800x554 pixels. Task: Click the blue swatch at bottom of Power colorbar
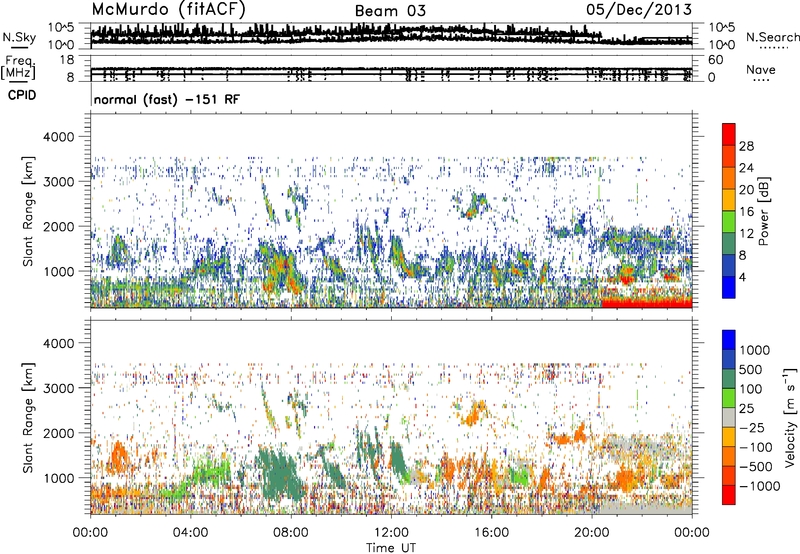click(729, 287)
